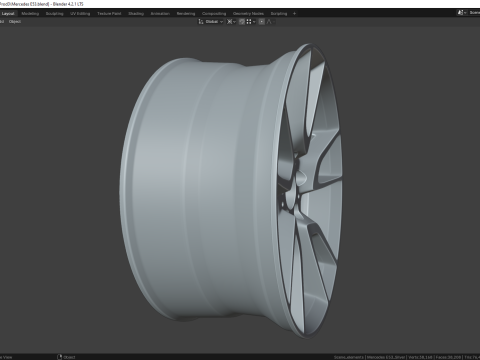Open the Animation workspace tab
The width and height of the screenshot is (480, 360).
[x=160, y=14]
